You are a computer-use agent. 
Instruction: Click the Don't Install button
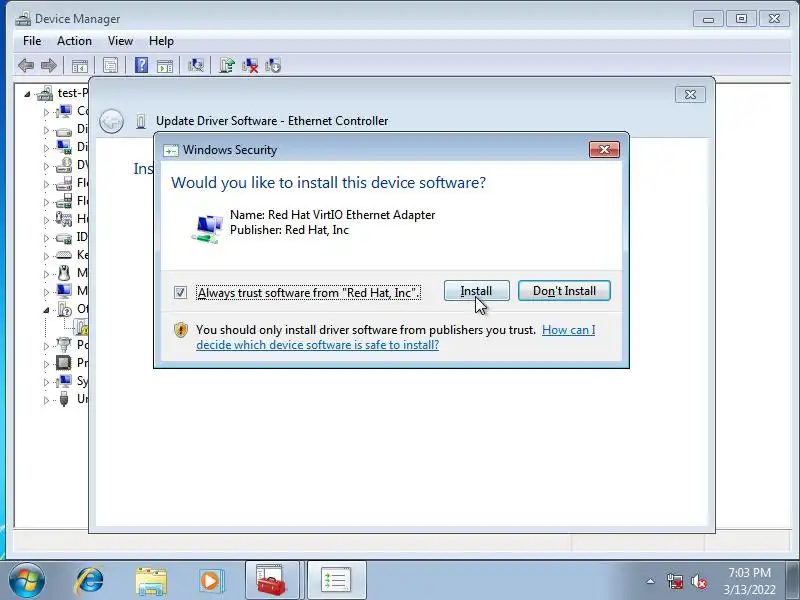point(564,291)
